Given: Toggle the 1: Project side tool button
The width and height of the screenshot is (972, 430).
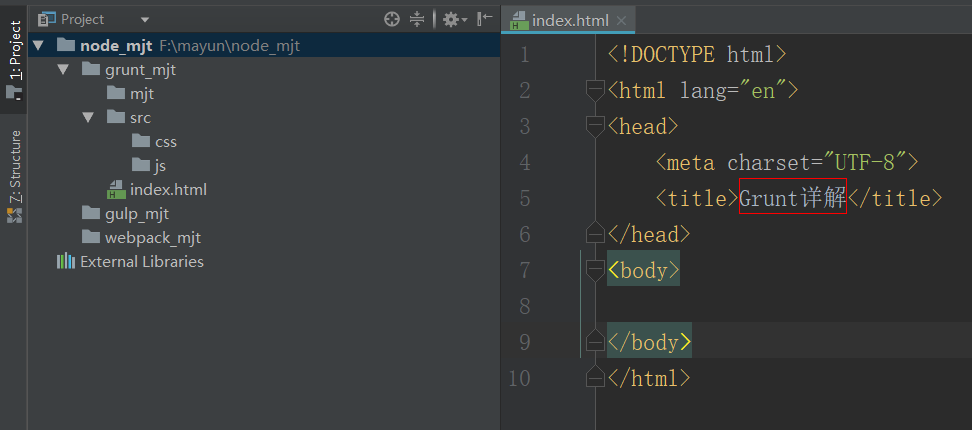Looking at the screenshot, I should tap(14, 58).
